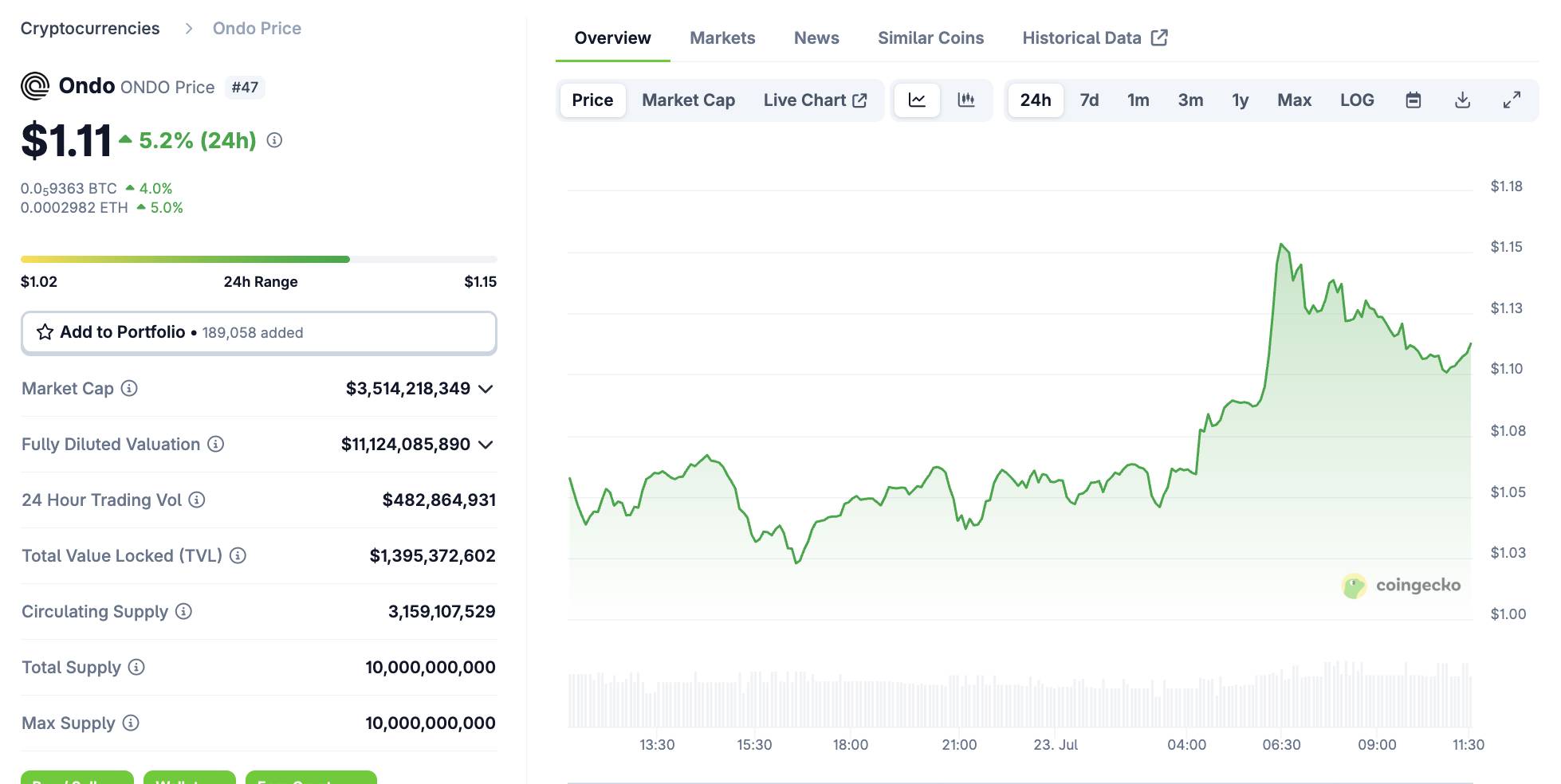This screenshot has width=1561, height=784.
Task: Click the 06:30 time axis label
Action: pos(1281,745)
